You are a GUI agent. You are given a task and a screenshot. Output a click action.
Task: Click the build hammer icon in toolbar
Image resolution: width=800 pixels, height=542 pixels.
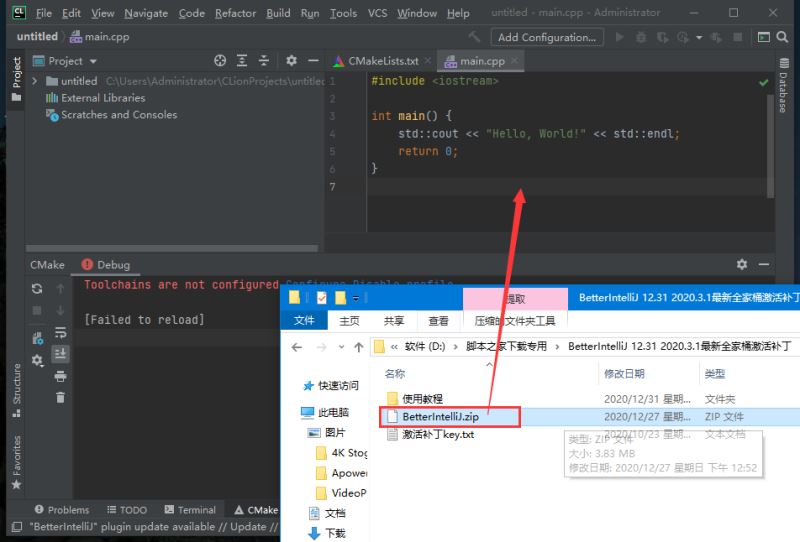point(474,37)
